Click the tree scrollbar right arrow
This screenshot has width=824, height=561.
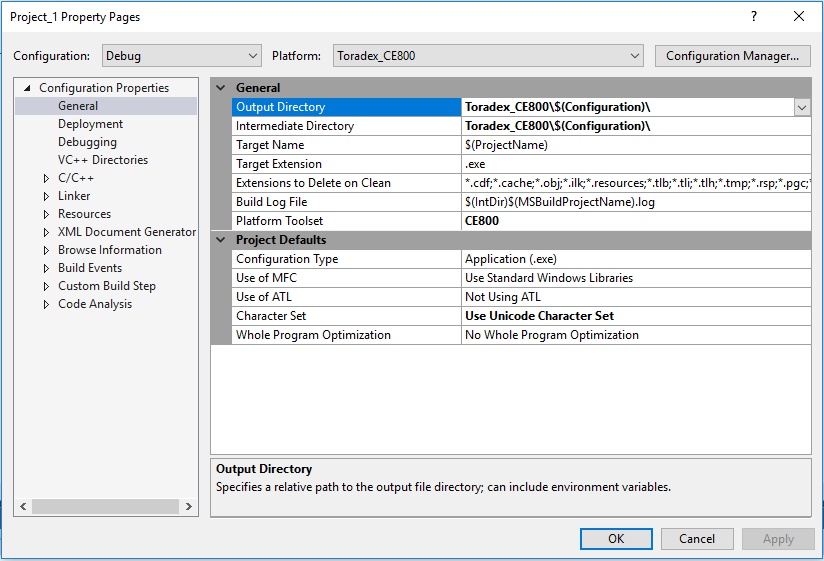click(189, 506)
